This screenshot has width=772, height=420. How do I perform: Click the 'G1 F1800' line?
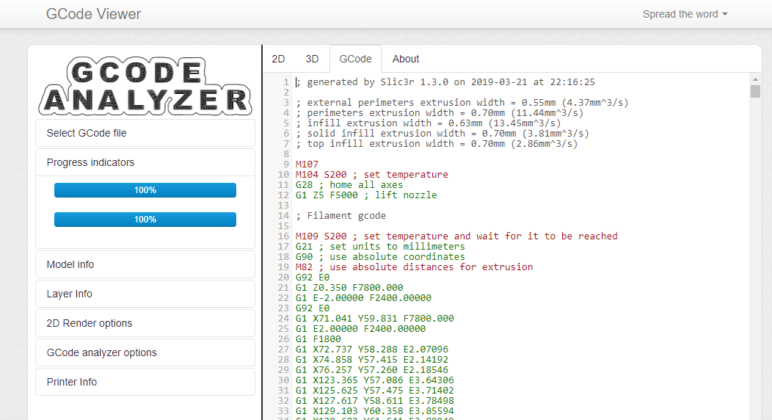[318, 339]
